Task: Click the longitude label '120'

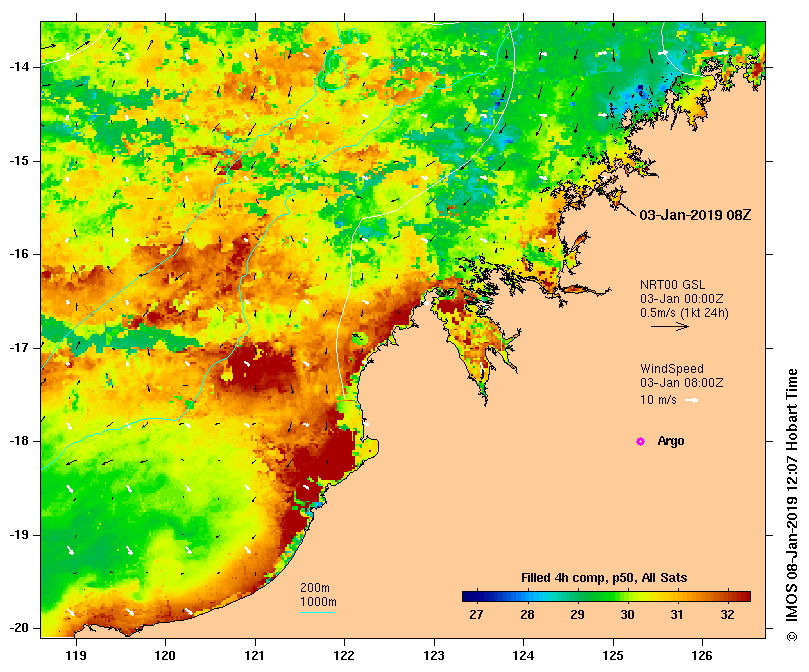Action: click(x=166, y=656)
